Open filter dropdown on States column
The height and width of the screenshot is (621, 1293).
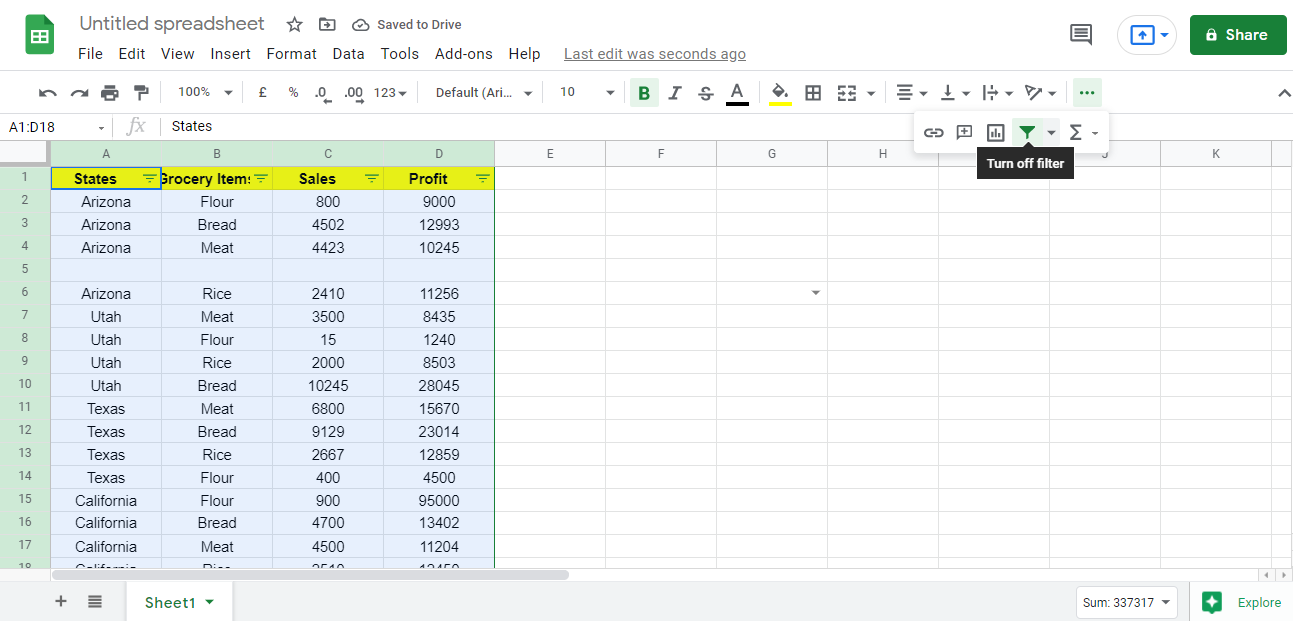[149, 178]
